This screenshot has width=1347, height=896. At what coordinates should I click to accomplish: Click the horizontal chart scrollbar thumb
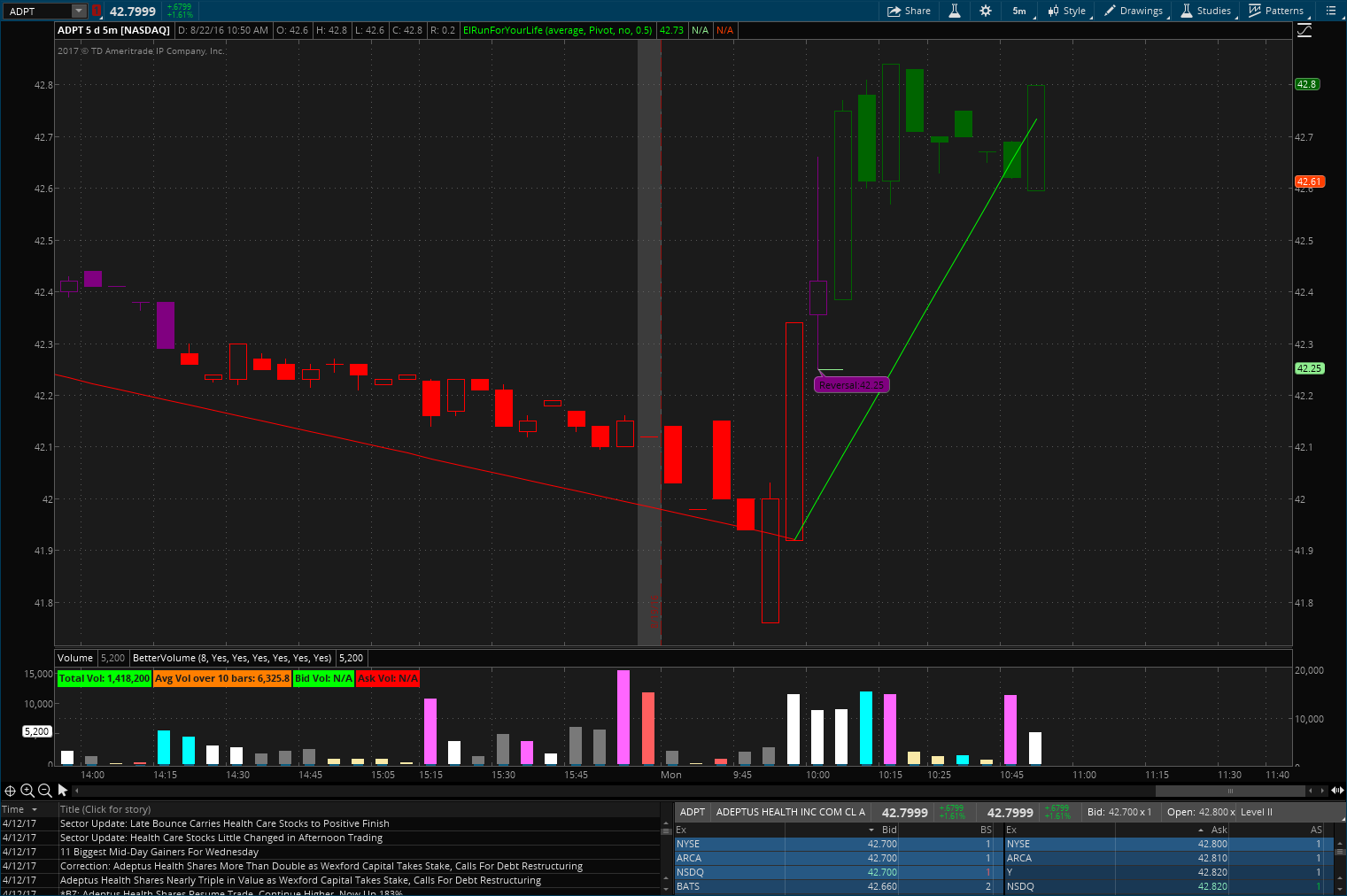point(1230,791)
